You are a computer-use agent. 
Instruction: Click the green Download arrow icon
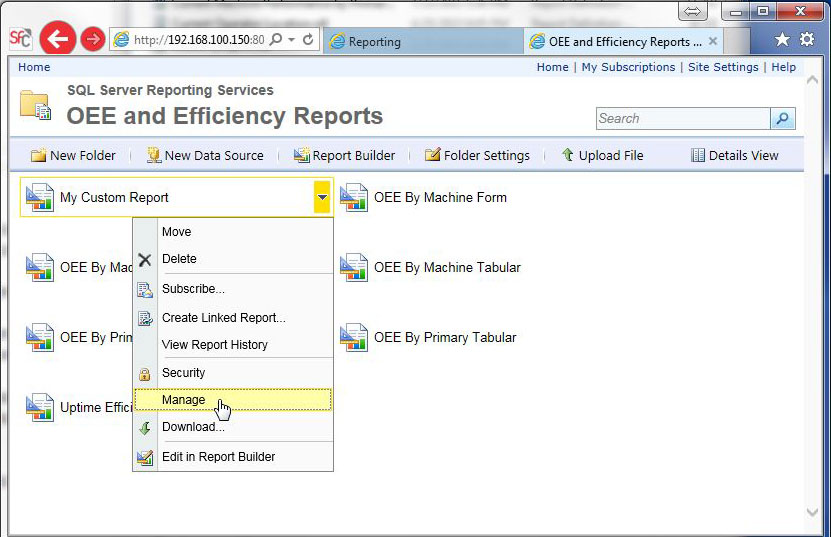tap(145, 428)
